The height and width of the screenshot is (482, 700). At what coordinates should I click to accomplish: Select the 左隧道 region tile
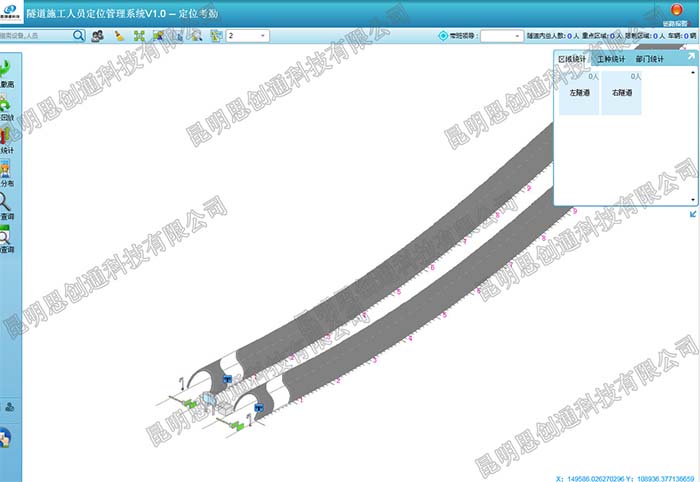click(x=579, y=93)
